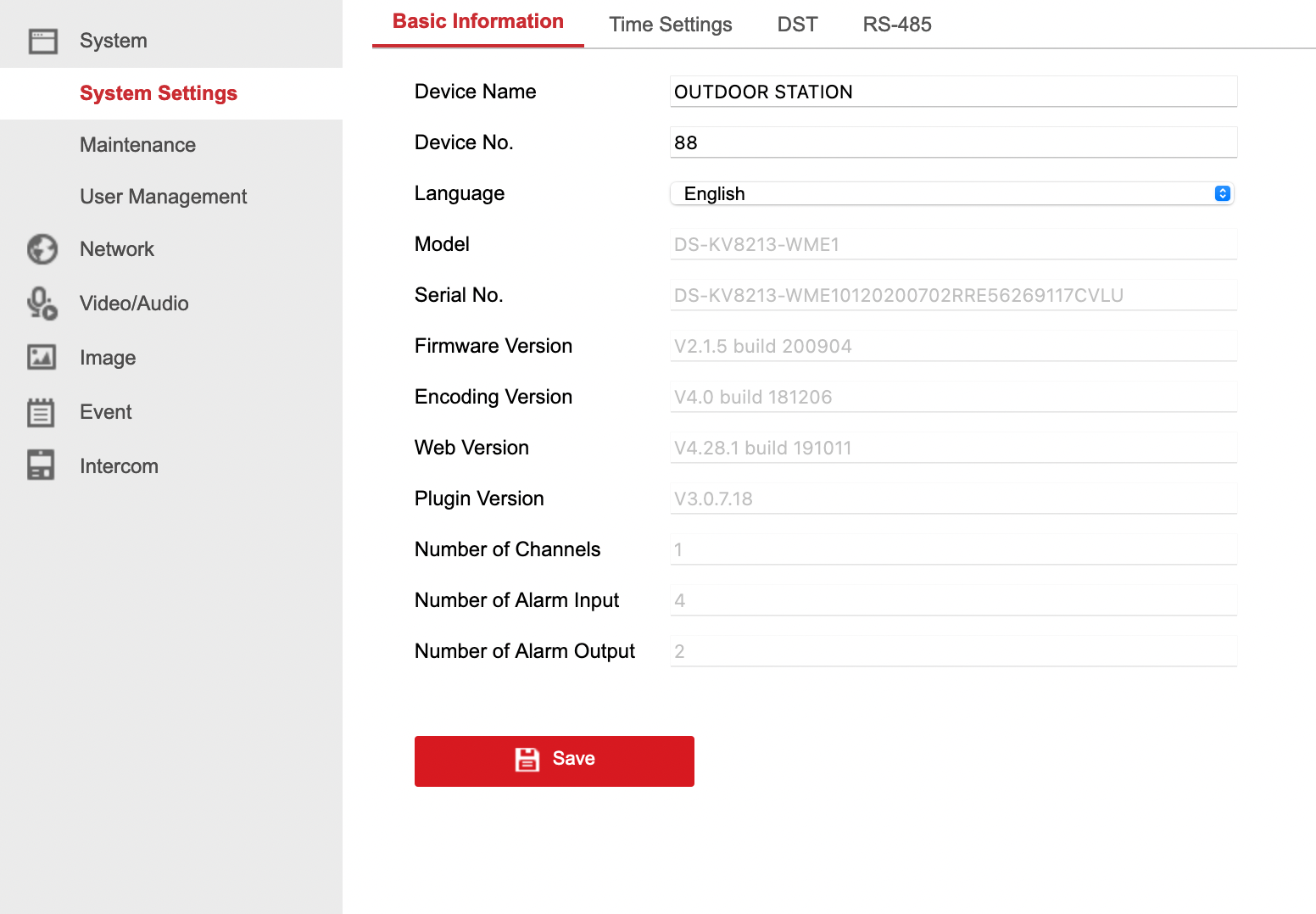Open the DST tab
The width and height of the screenshot is (1316, 914).
pyautogui.click(x=797, y=25)
